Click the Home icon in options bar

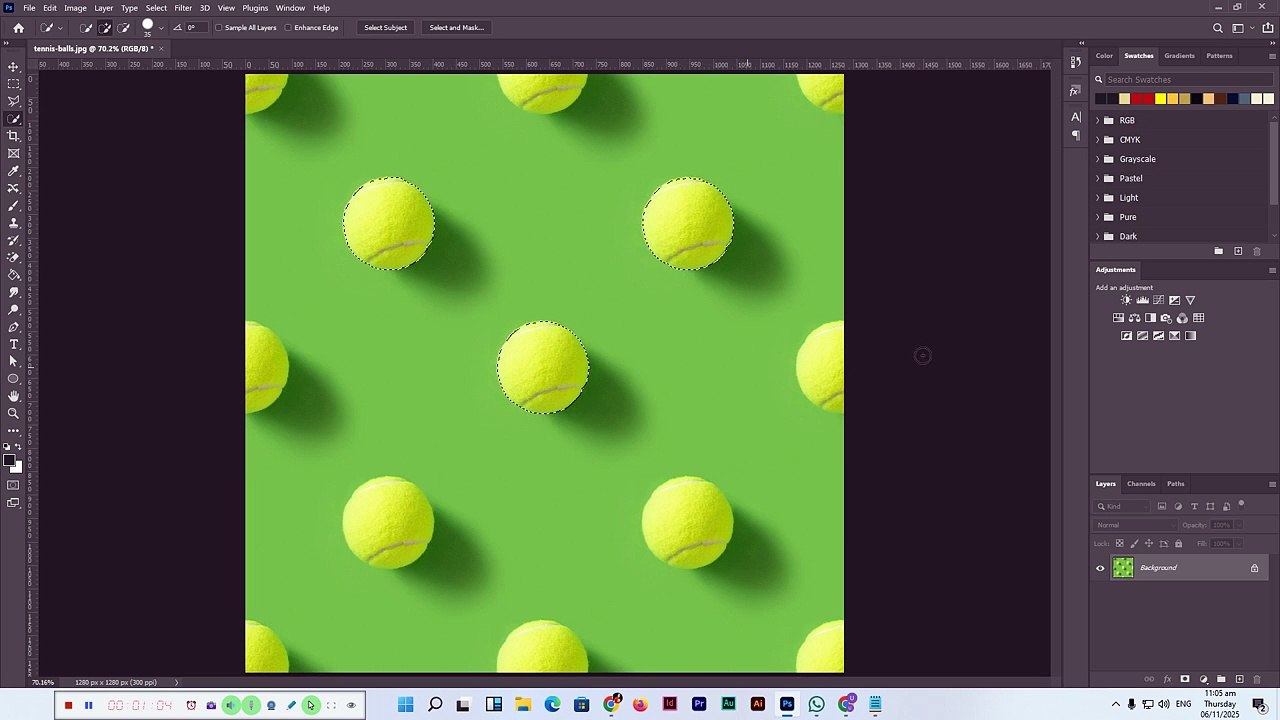pos(18,28)
